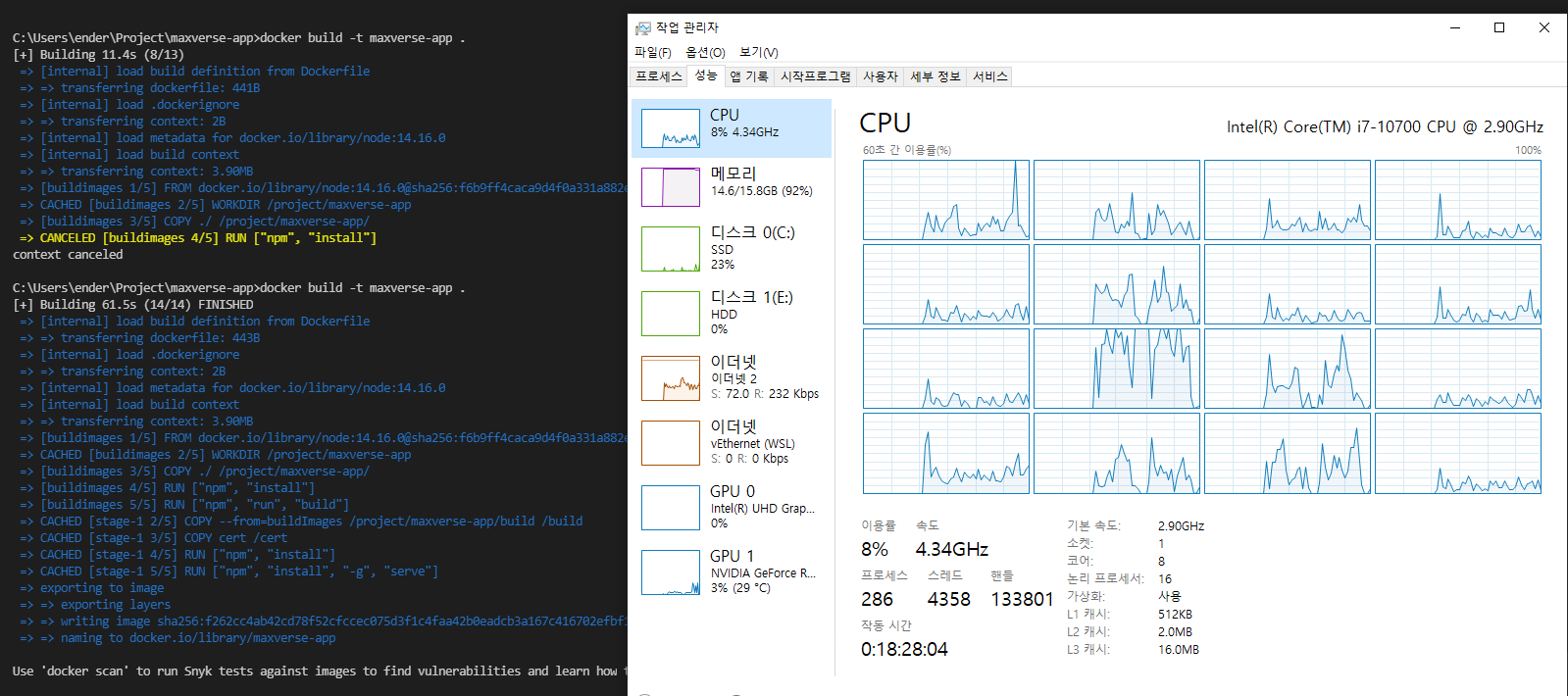Viewport: 1568px width, 696px height.
Task: Close the Task Manager window
Action: click(x=1544, y=27)
